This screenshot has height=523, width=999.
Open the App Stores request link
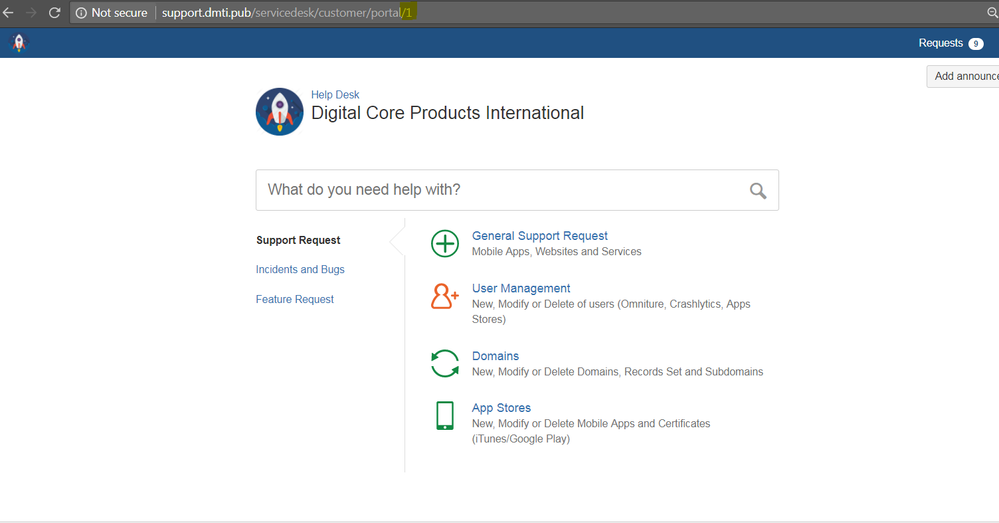(x=501, y=408)
